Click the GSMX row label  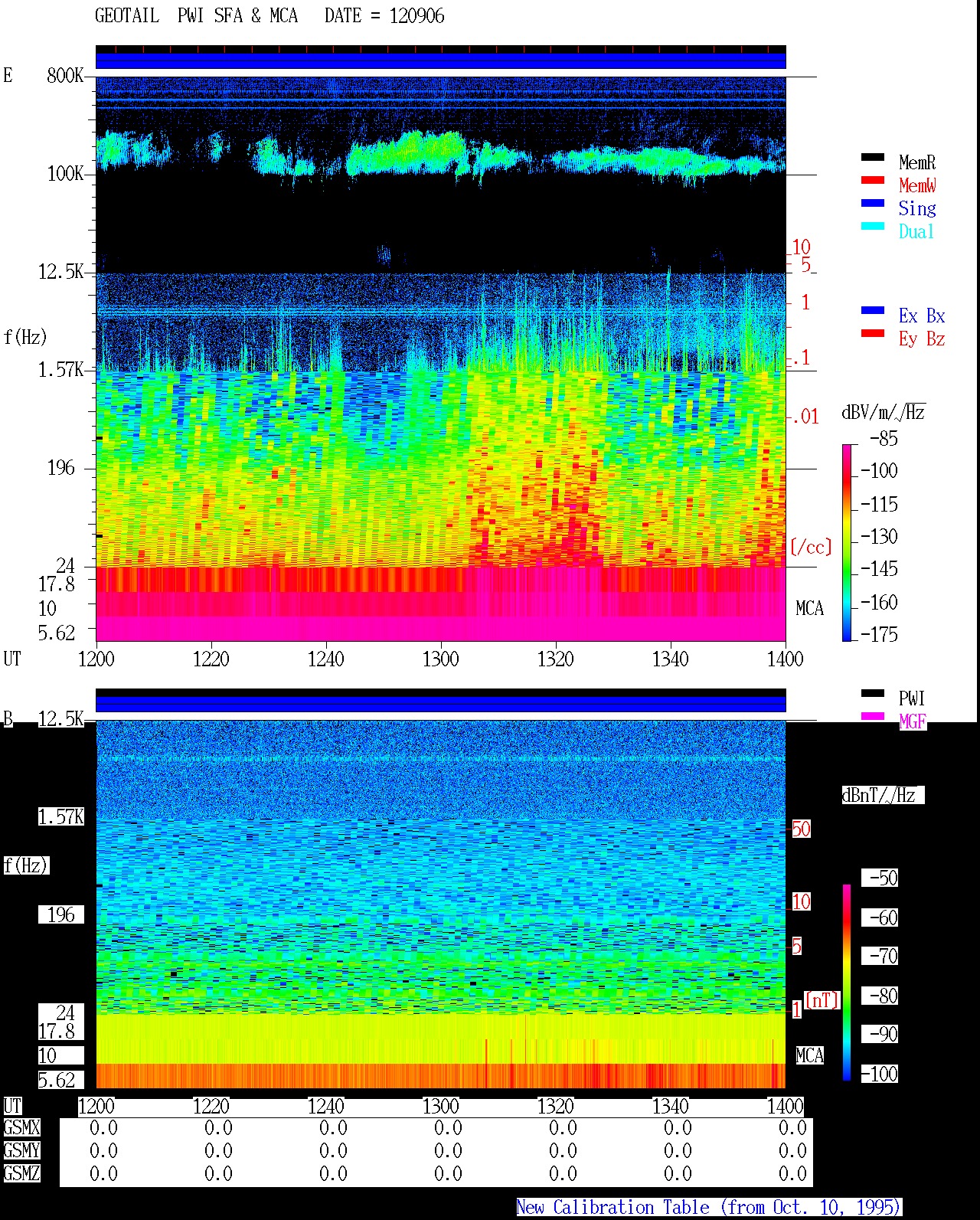[x=21, y=1127]
